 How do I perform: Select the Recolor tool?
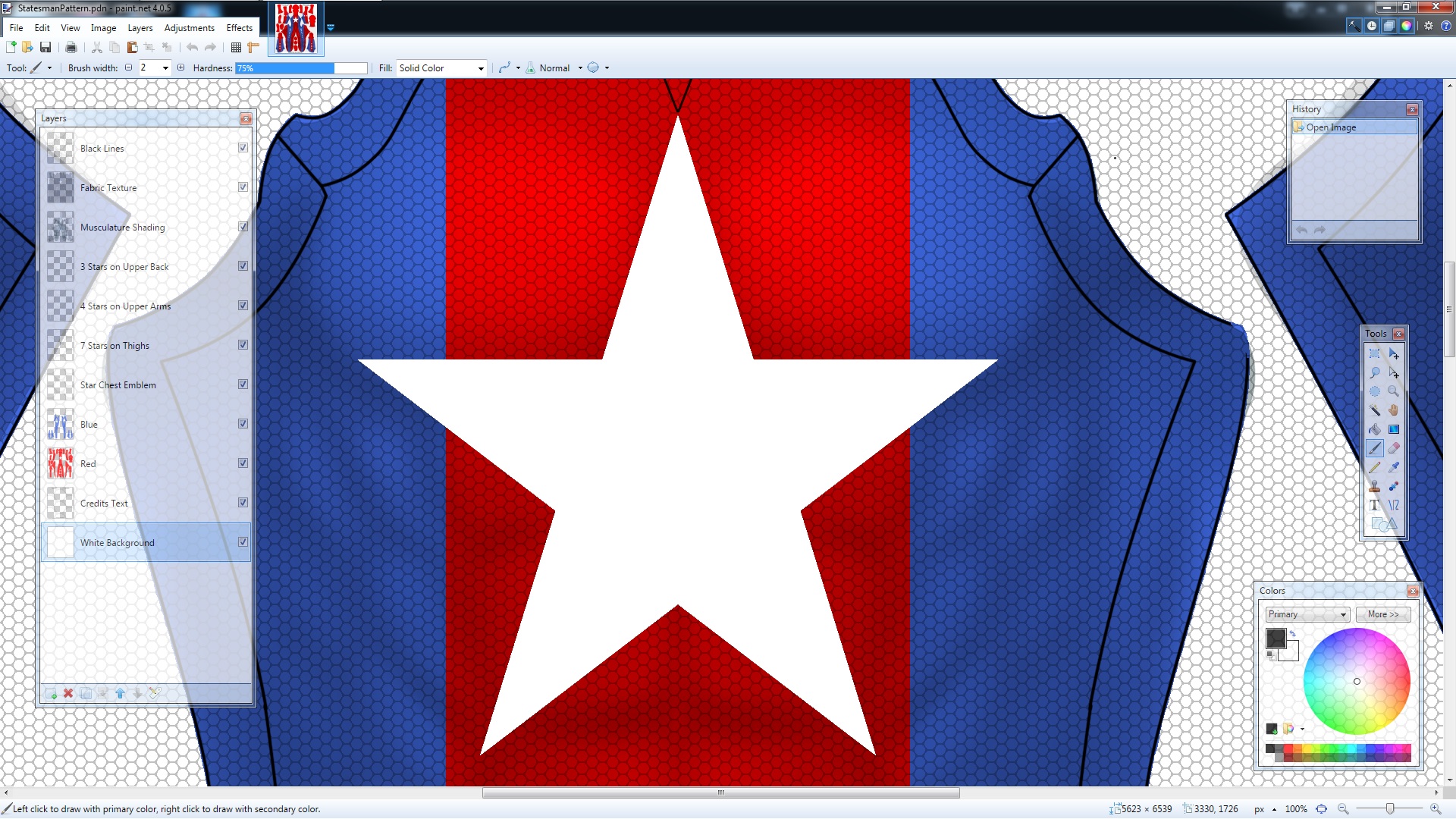pyautogui.click(x=1394, y=486)
